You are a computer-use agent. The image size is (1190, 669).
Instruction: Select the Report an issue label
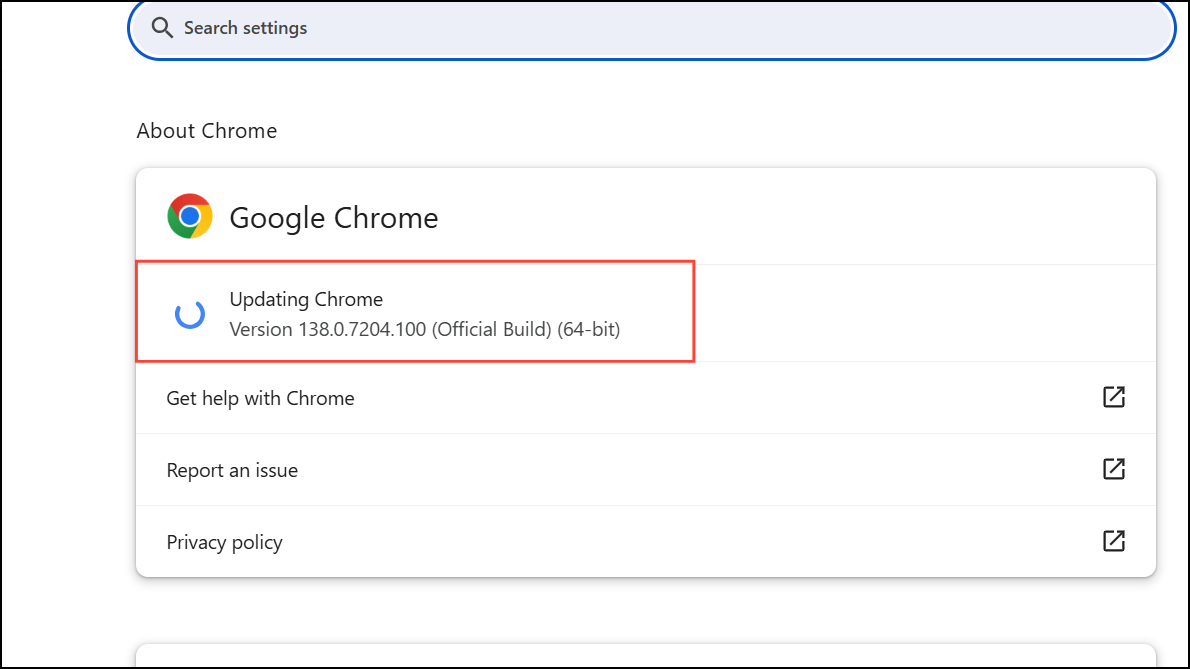pos(232,470)
